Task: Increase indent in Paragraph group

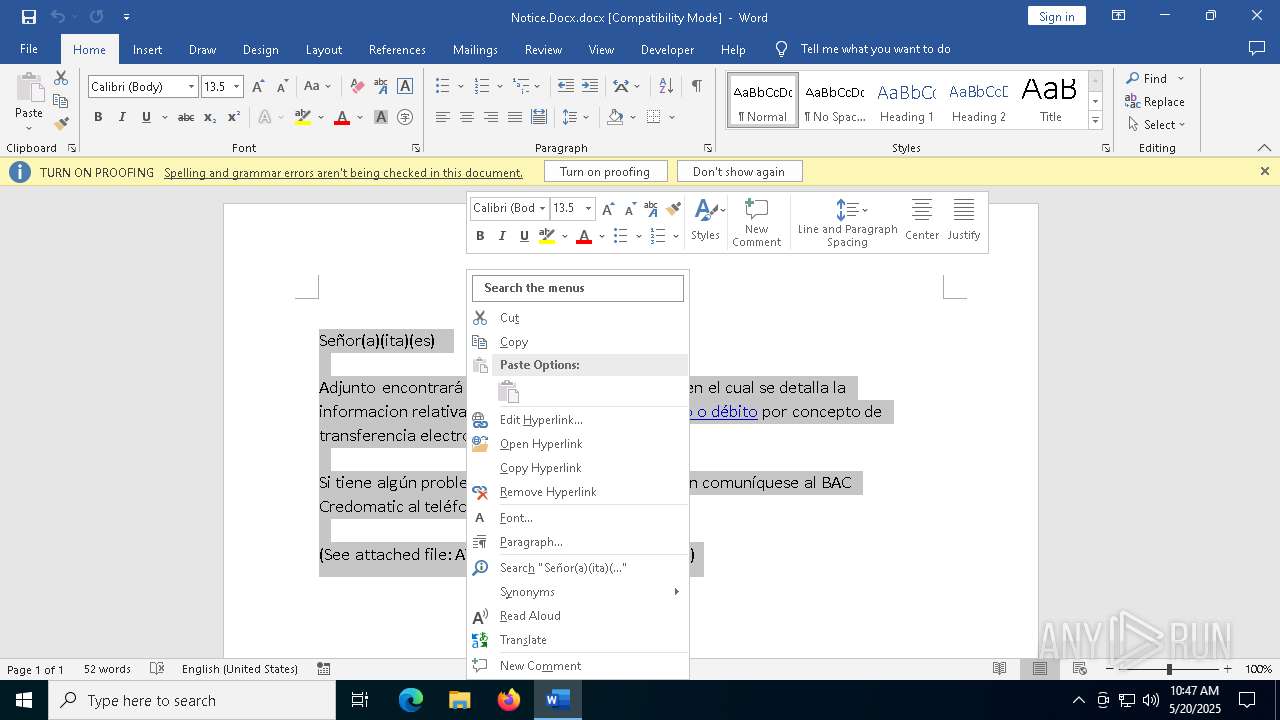Action: coord(590,87)
